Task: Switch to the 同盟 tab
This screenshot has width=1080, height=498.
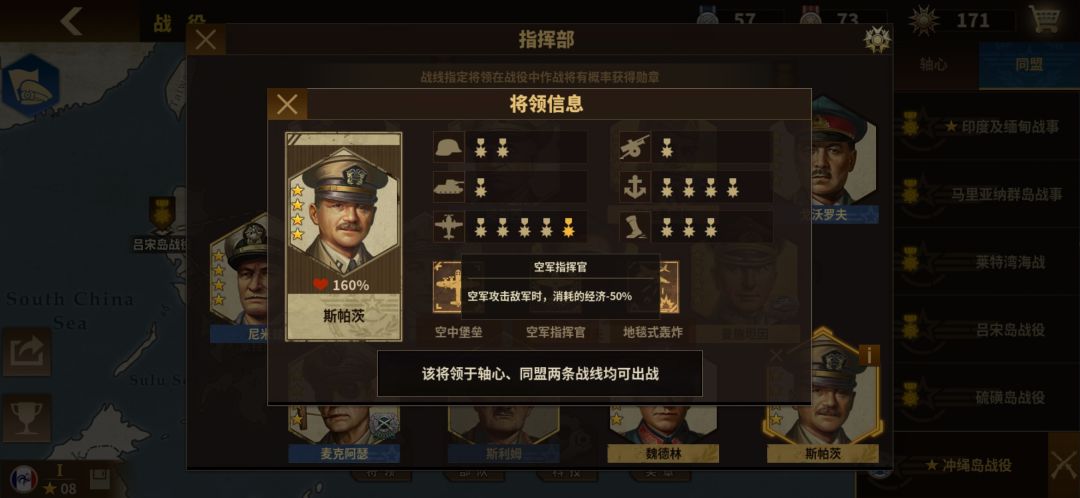Action: click(1029, 65)
